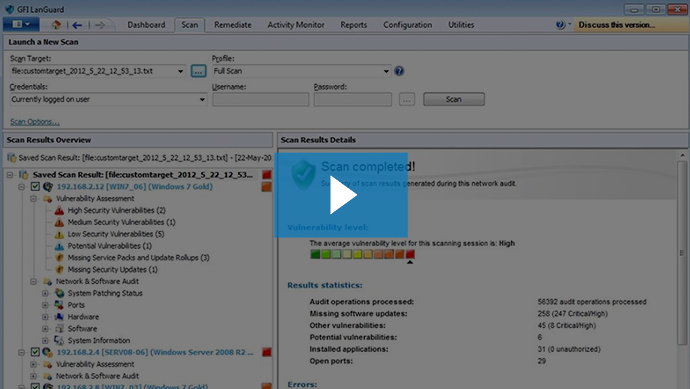The height and width of the screenshot is (389, 690).
Task: Uncheck the 192.168.2.12 WIN7_06 checkbox
Action: (35, 187)
